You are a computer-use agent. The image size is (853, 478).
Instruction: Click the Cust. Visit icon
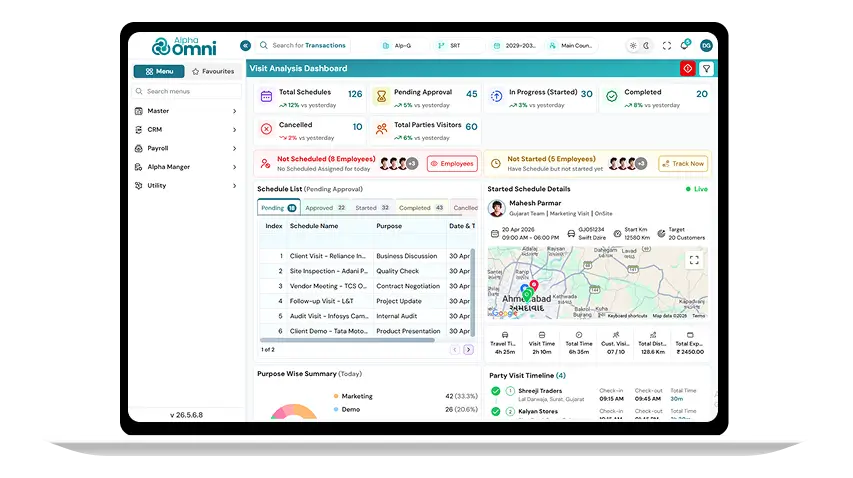(x=616, y=335)
